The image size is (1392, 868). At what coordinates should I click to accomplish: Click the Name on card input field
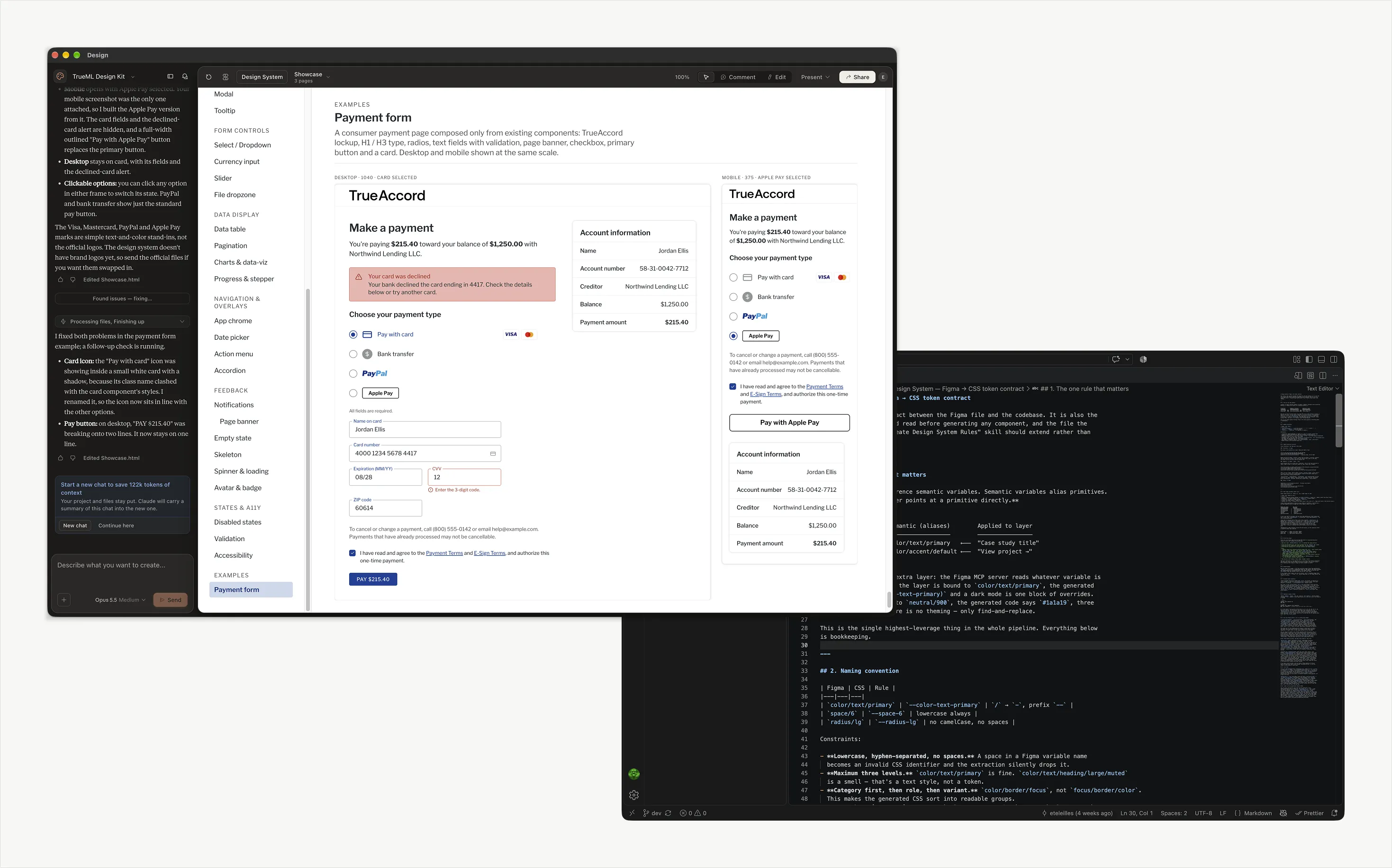[425, 429]
